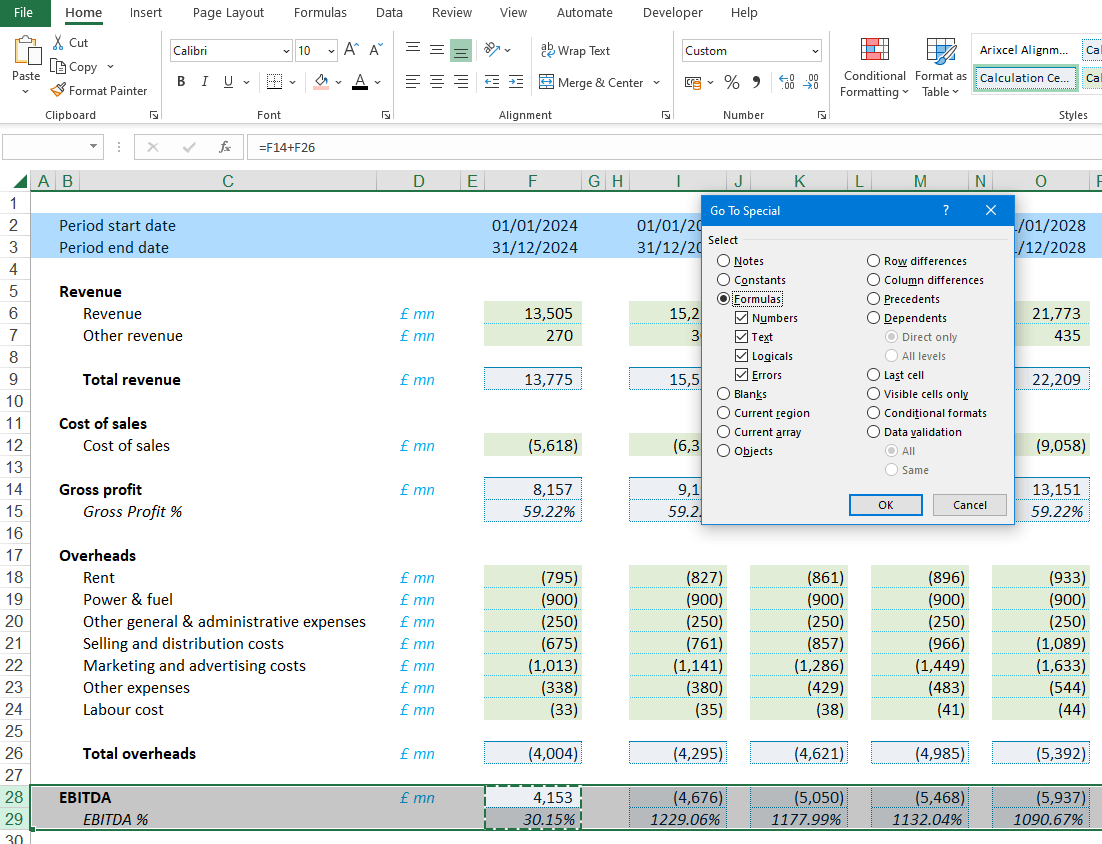The height and width of the screenshot is (844, 1102).
Task: Click the Insert Function fx icon
Action: (225, 147)
